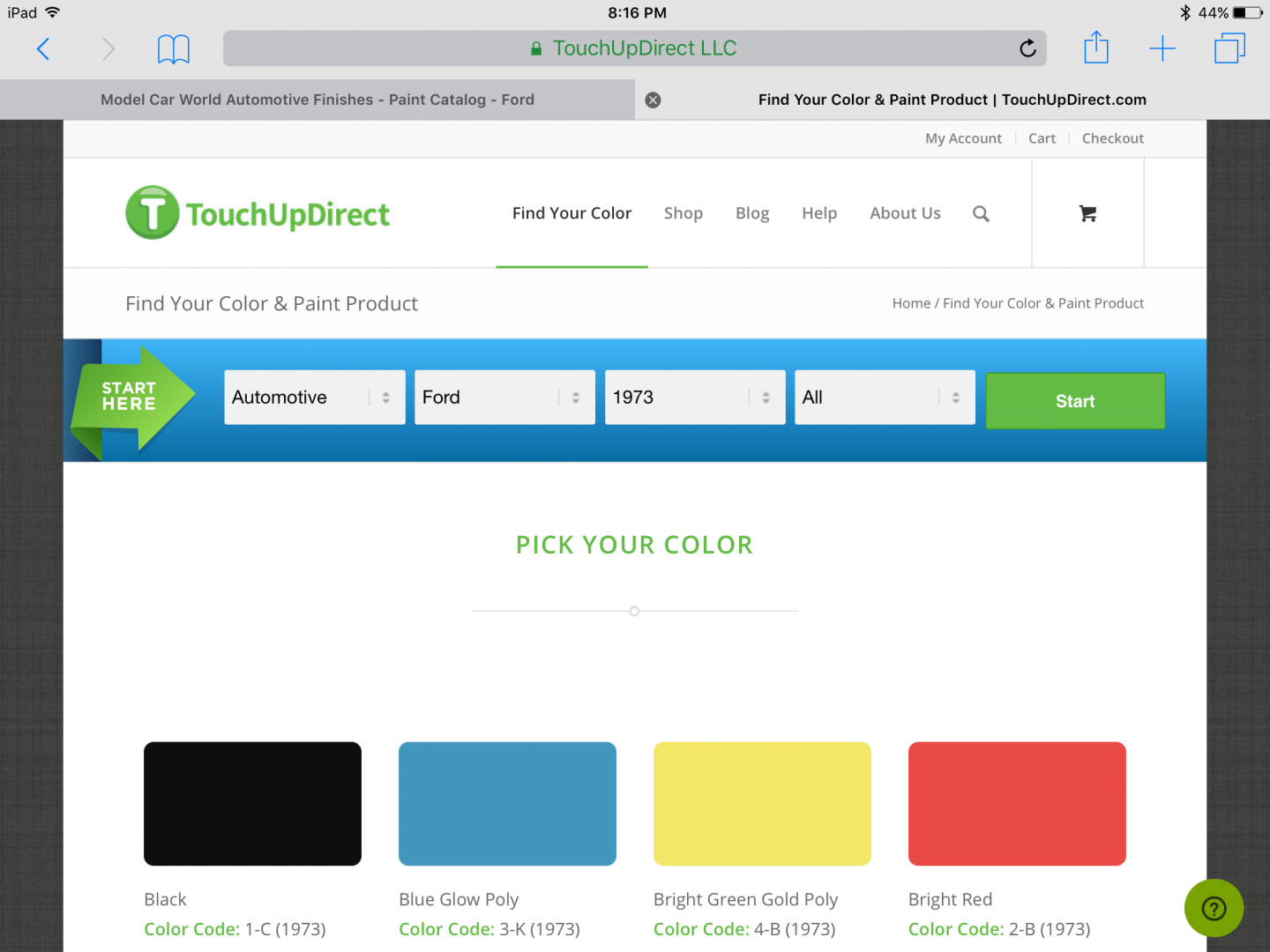Close the current tab with X

653,100
